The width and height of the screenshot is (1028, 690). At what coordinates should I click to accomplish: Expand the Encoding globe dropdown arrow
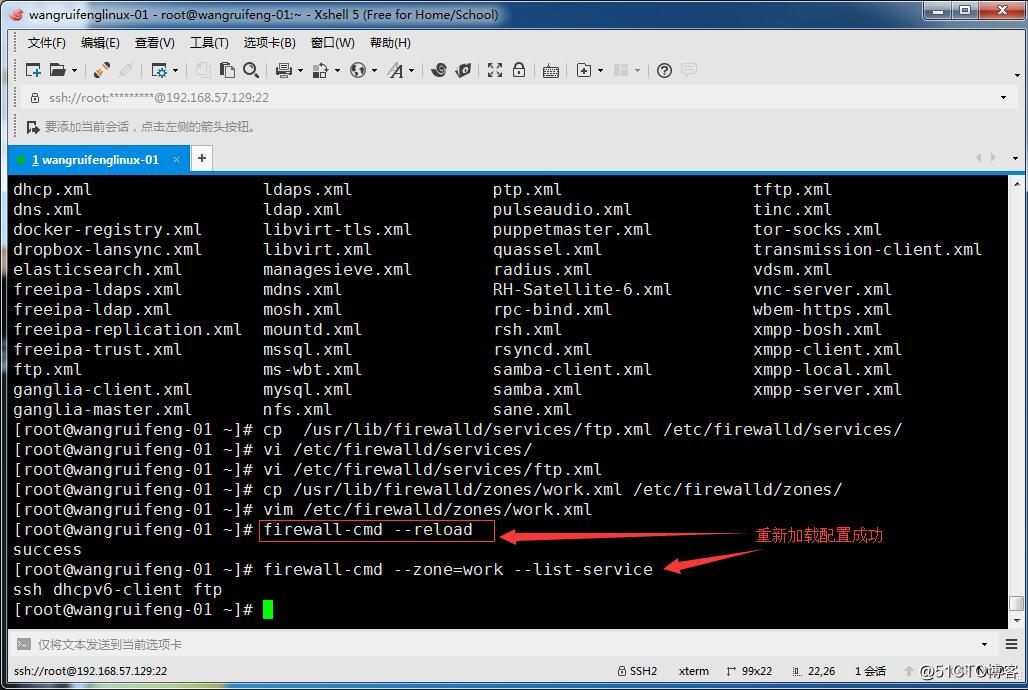pyautogui.click(x=374, y=70)
